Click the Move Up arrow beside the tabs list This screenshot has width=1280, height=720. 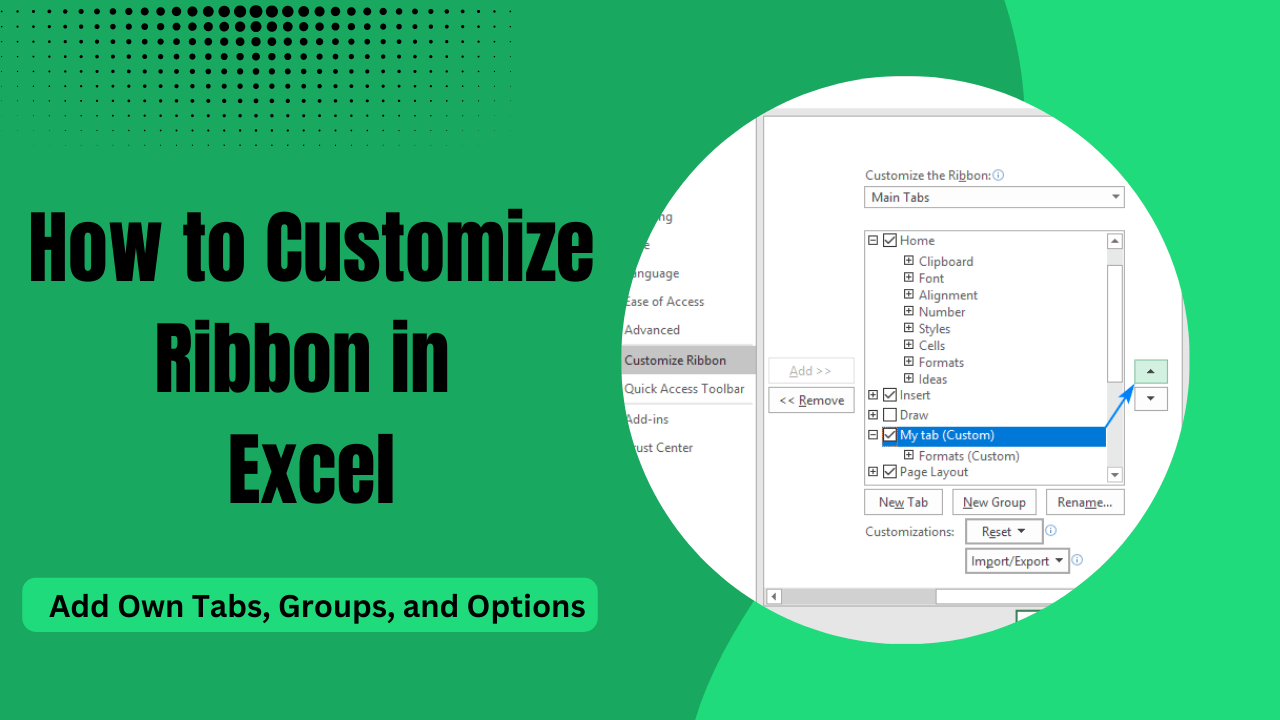tap(1150, 370)
